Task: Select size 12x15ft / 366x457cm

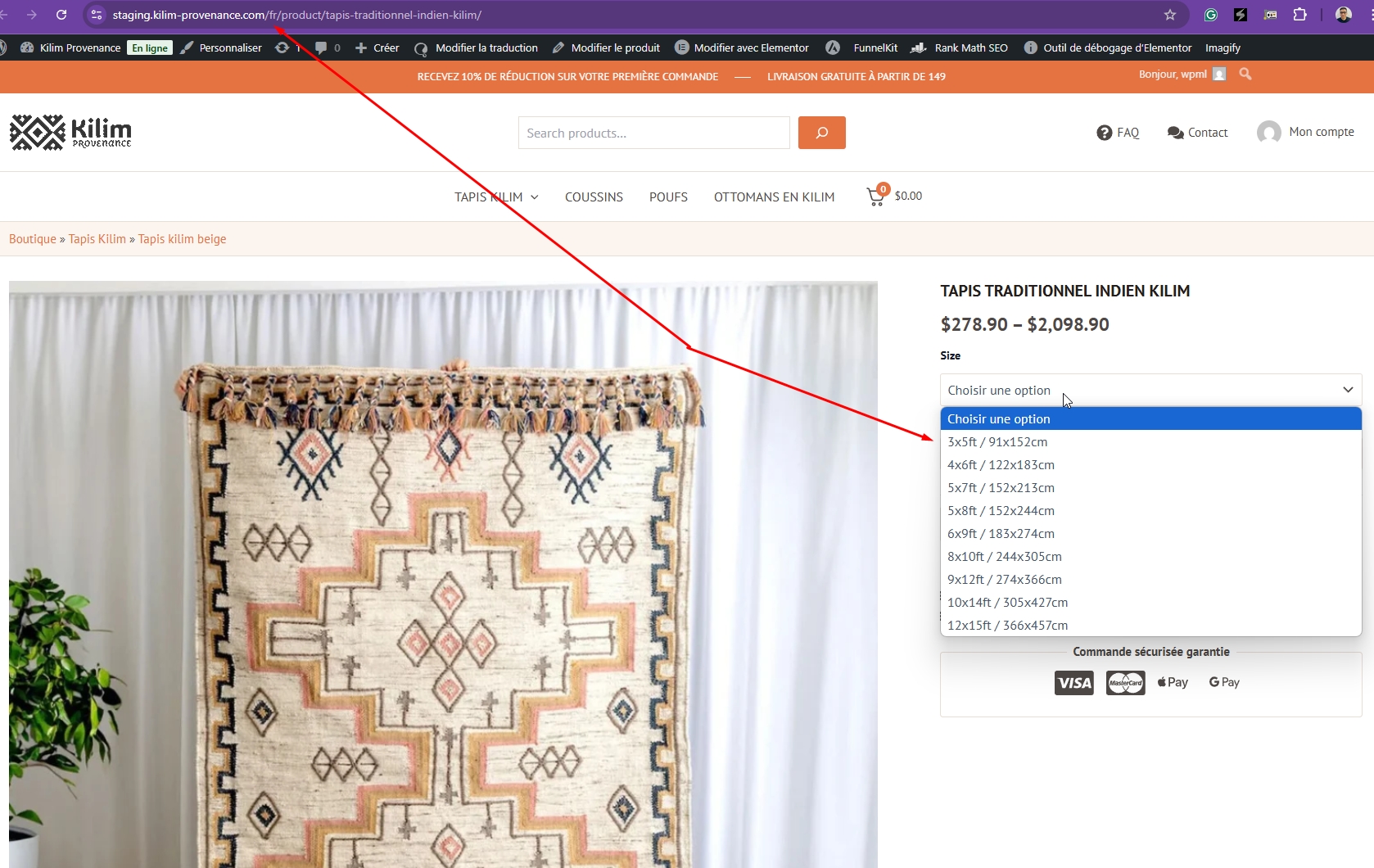Action: (x=1150, y=625)
